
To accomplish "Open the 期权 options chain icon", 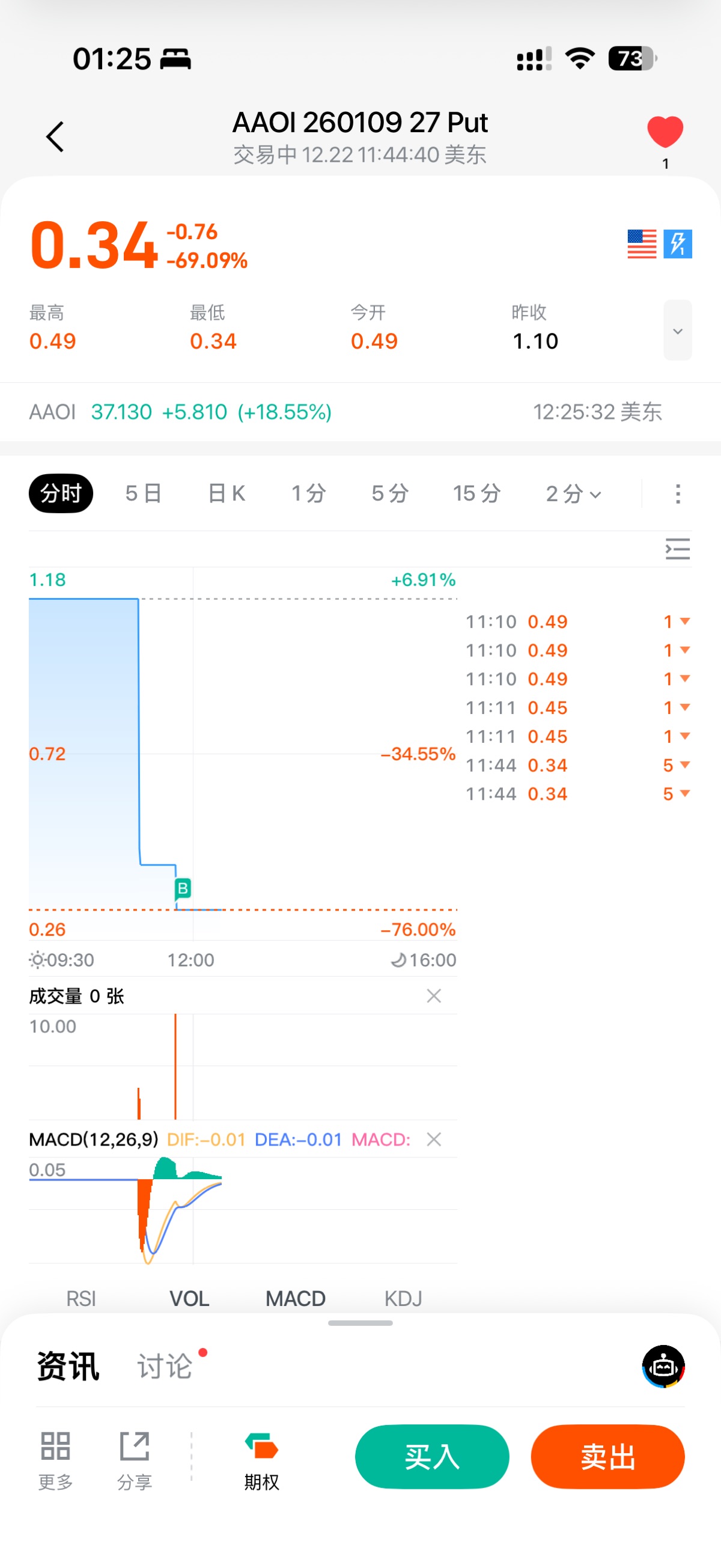I will coord(261,1457).
